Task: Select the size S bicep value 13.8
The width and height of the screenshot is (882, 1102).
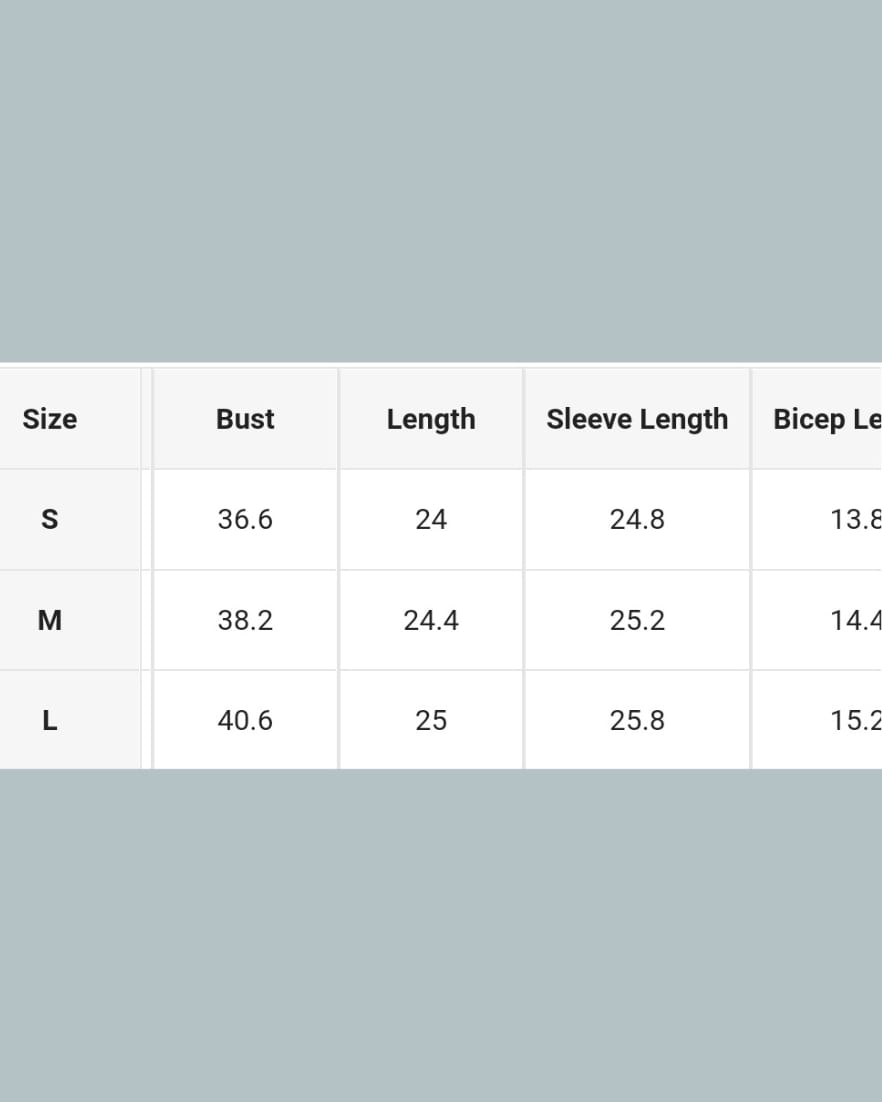Action: (x=855, y=520)
